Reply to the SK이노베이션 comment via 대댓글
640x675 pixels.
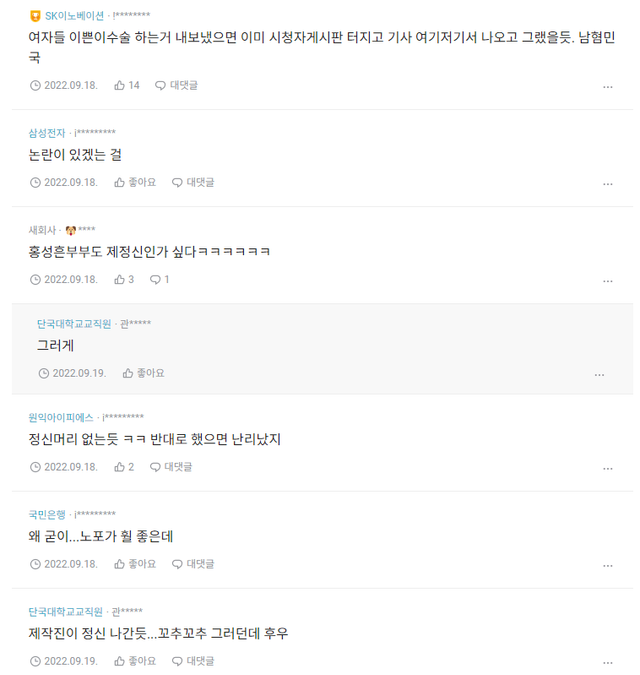(176, 85)
